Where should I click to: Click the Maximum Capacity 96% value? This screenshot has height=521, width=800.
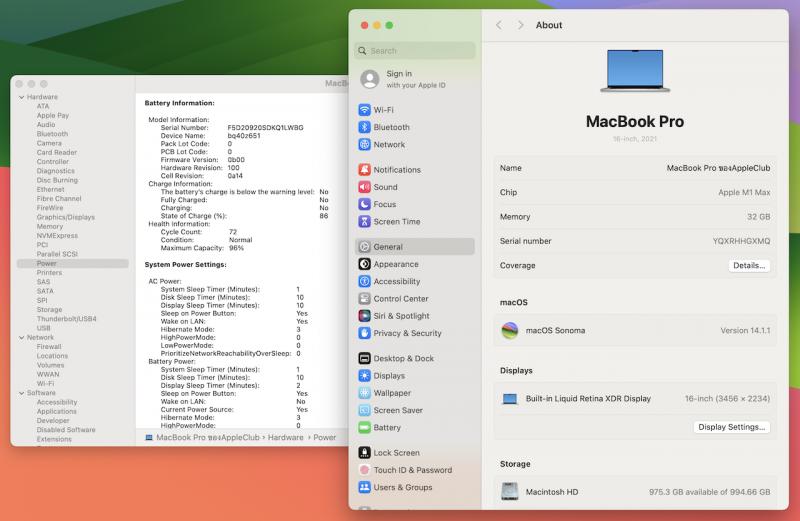pos(236,248)
